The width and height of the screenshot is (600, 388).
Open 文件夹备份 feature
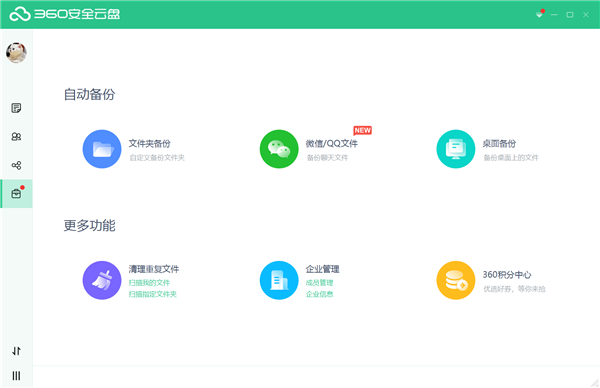[150, 143]
